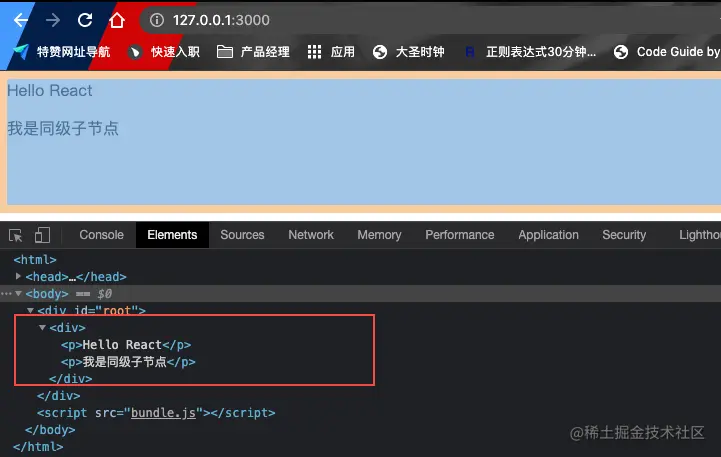Switch to the Network tab
The height and width of the screenshot is (457, 721).
pyautogui.click(x=311, y=235)
